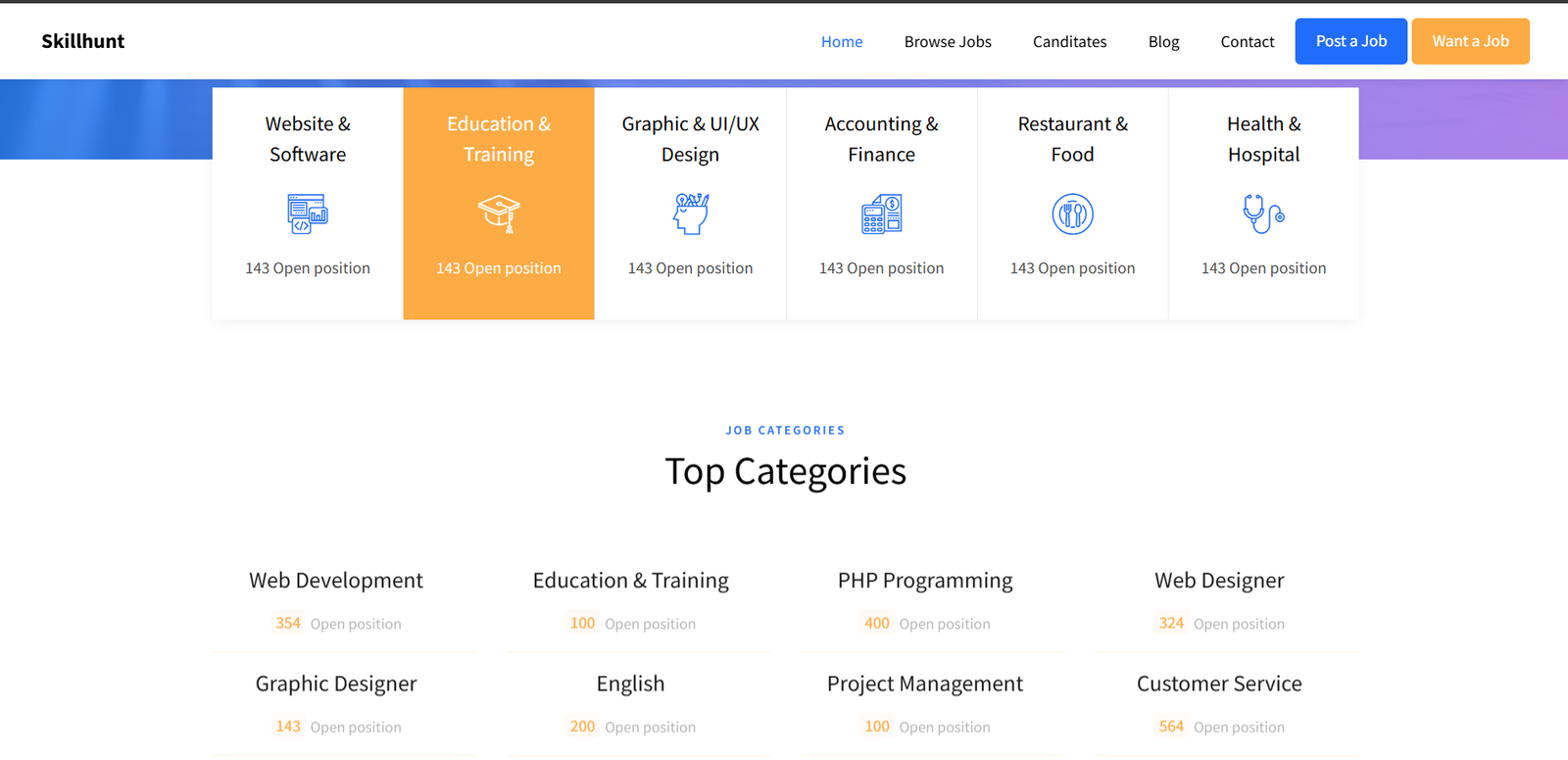Open the Website & Software category title
The width and height of the screenshot is (1568, 760).
click(x=308, y=139)
